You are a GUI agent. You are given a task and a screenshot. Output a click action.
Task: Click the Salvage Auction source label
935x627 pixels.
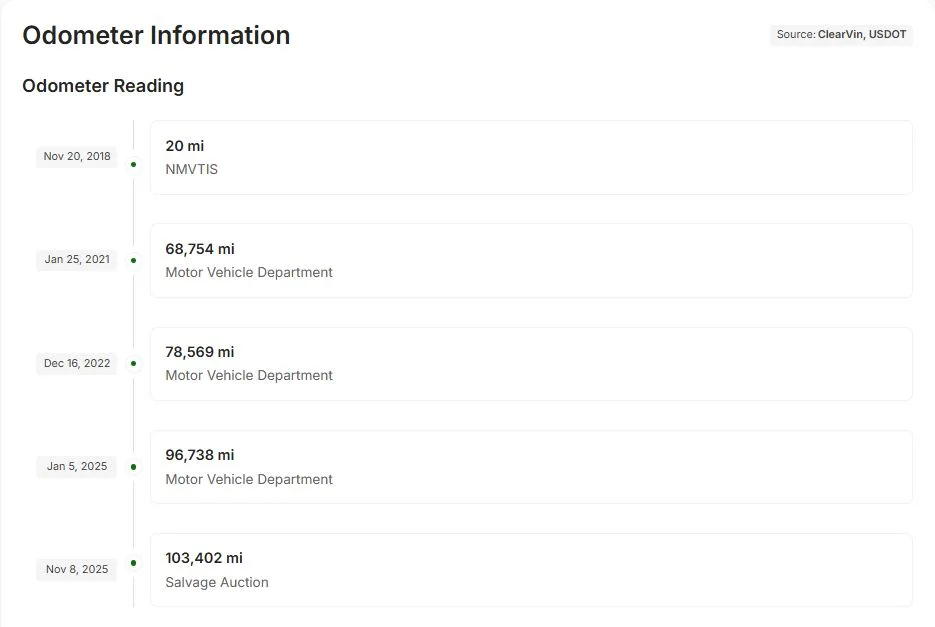click(217, 582)
